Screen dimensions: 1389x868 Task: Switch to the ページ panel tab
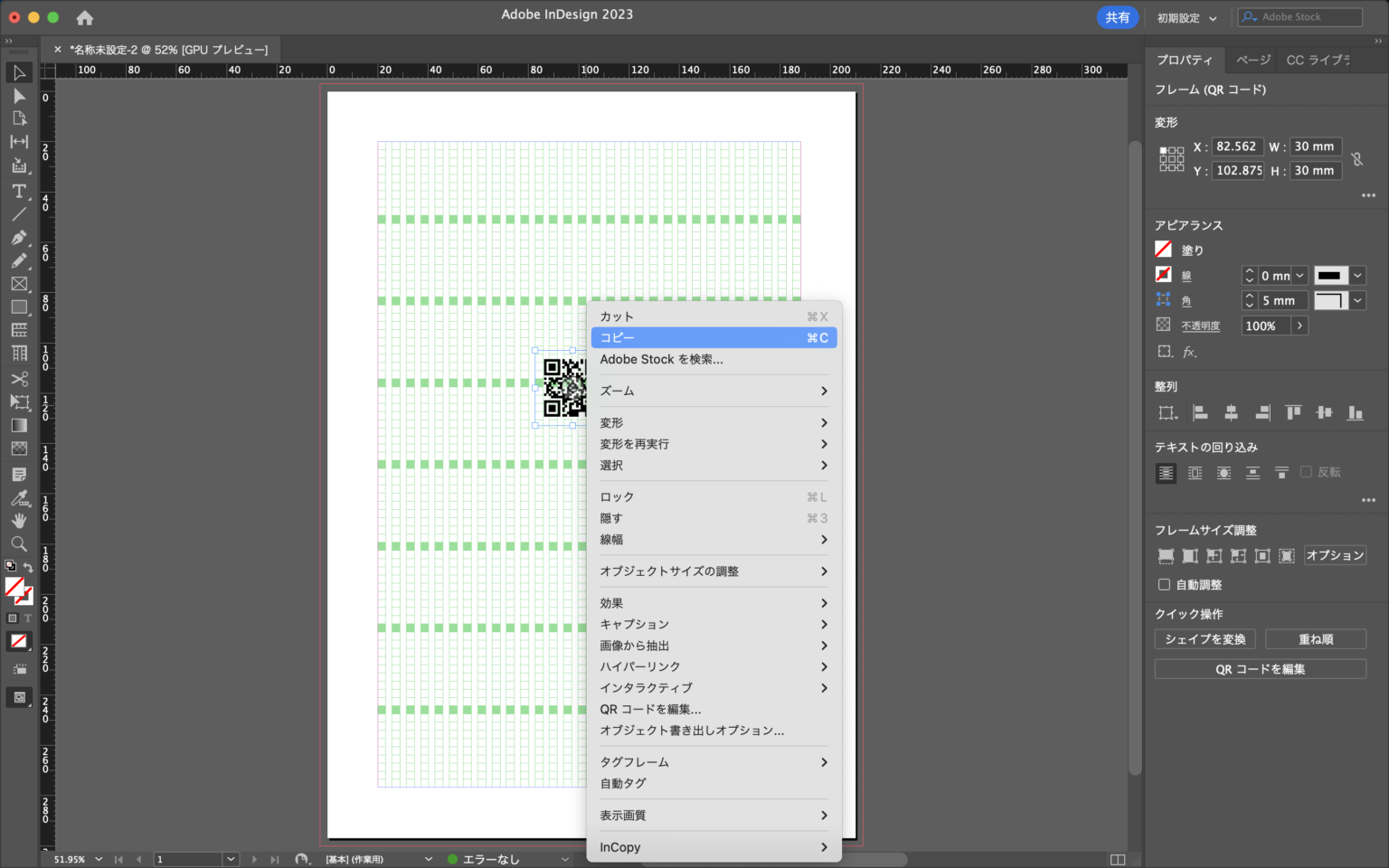click(1252, 60)
